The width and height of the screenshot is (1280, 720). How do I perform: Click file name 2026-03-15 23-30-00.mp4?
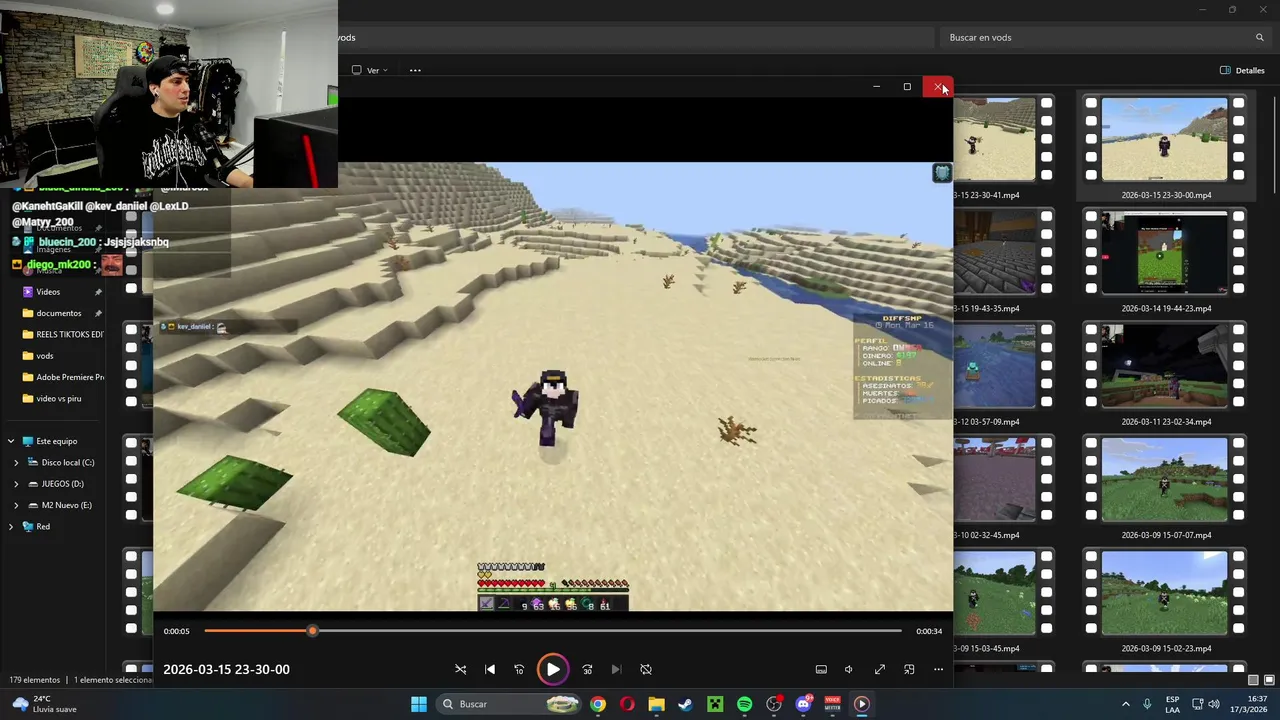[x=1166, y=195]
